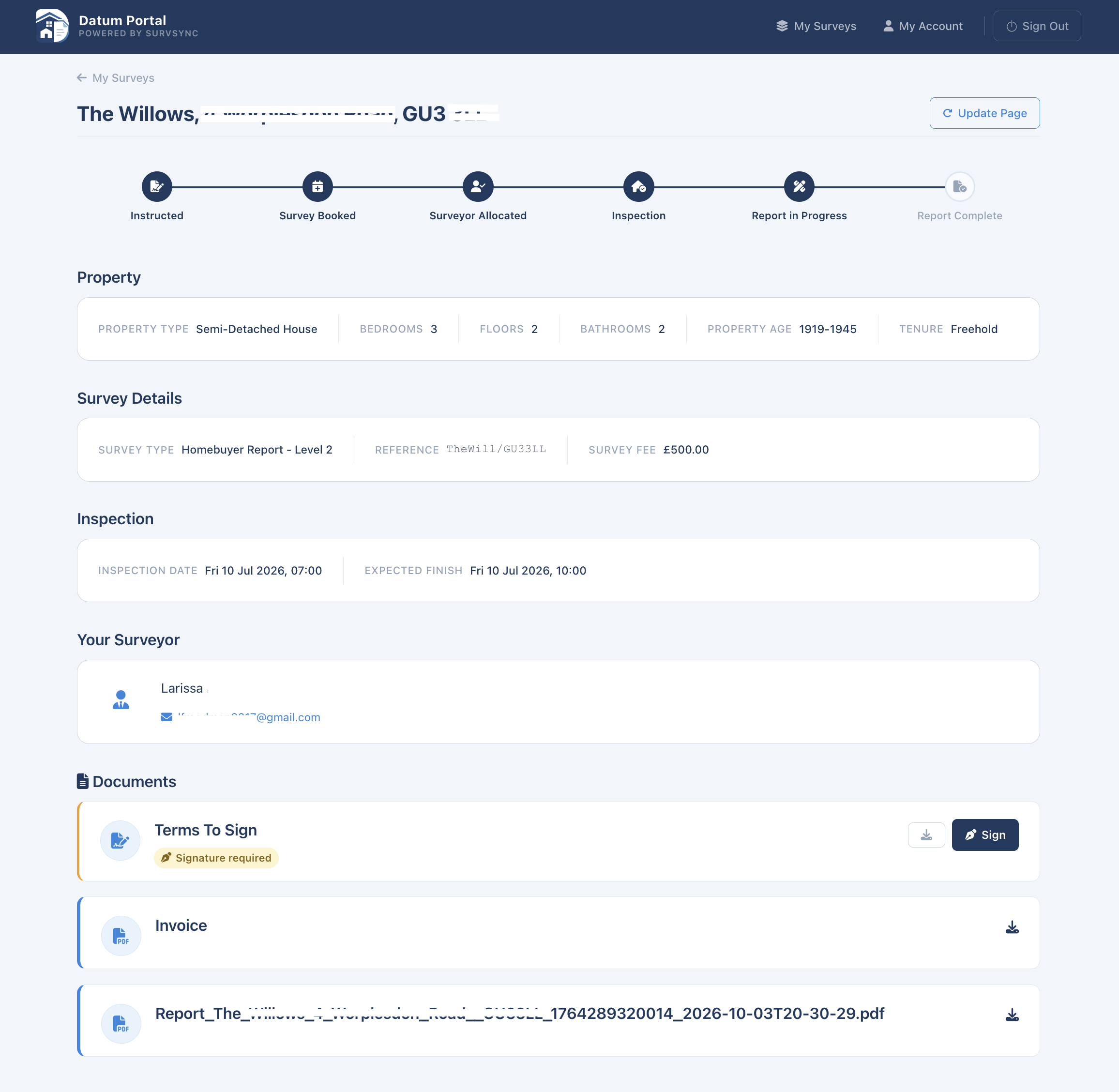Click the Documents section file icon

pos(83,781)
